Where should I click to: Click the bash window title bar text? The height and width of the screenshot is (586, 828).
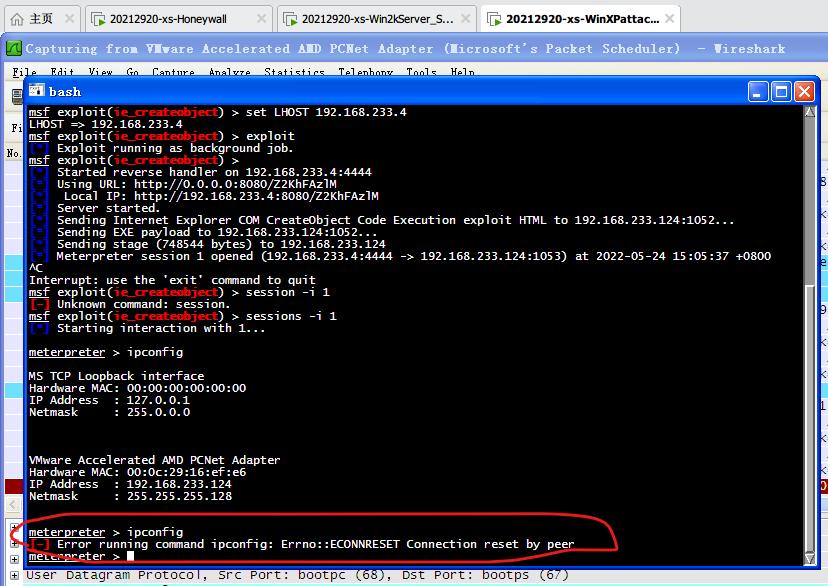click(x=65, y=92)
